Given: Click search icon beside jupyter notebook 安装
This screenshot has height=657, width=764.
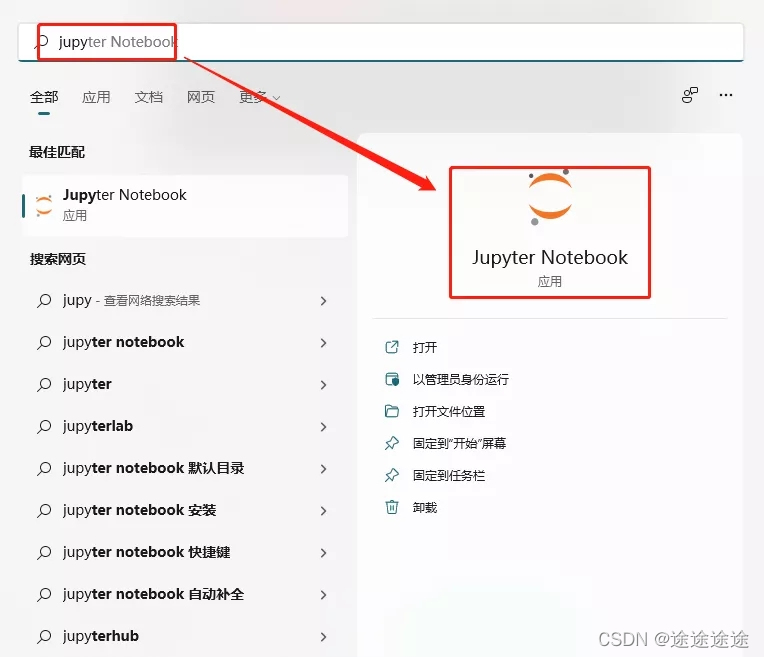Looking at the screenshot, I should 44,510.
